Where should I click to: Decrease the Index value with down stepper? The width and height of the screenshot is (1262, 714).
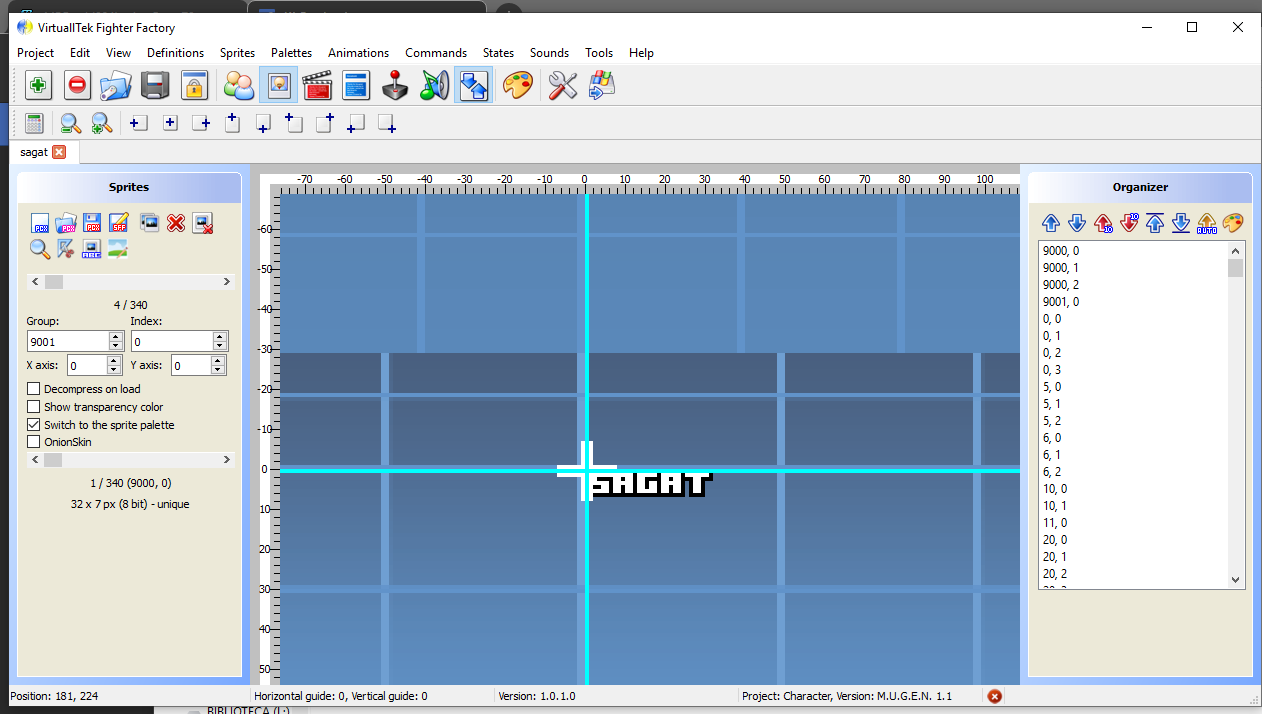pos(221,347)
